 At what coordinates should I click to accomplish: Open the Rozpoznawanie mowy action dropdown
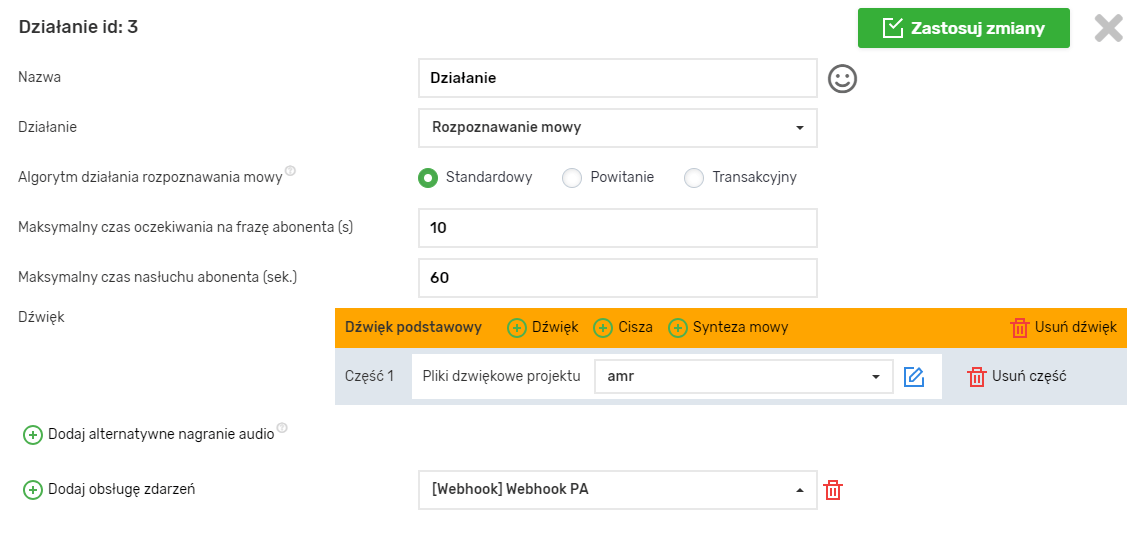pos(617,128)
